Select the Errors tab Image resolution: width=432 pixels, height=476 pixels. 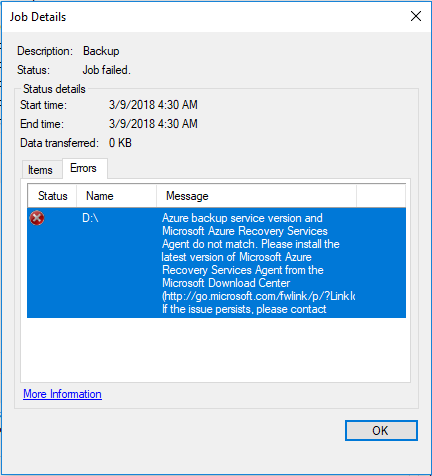click(x=85, y=168)
